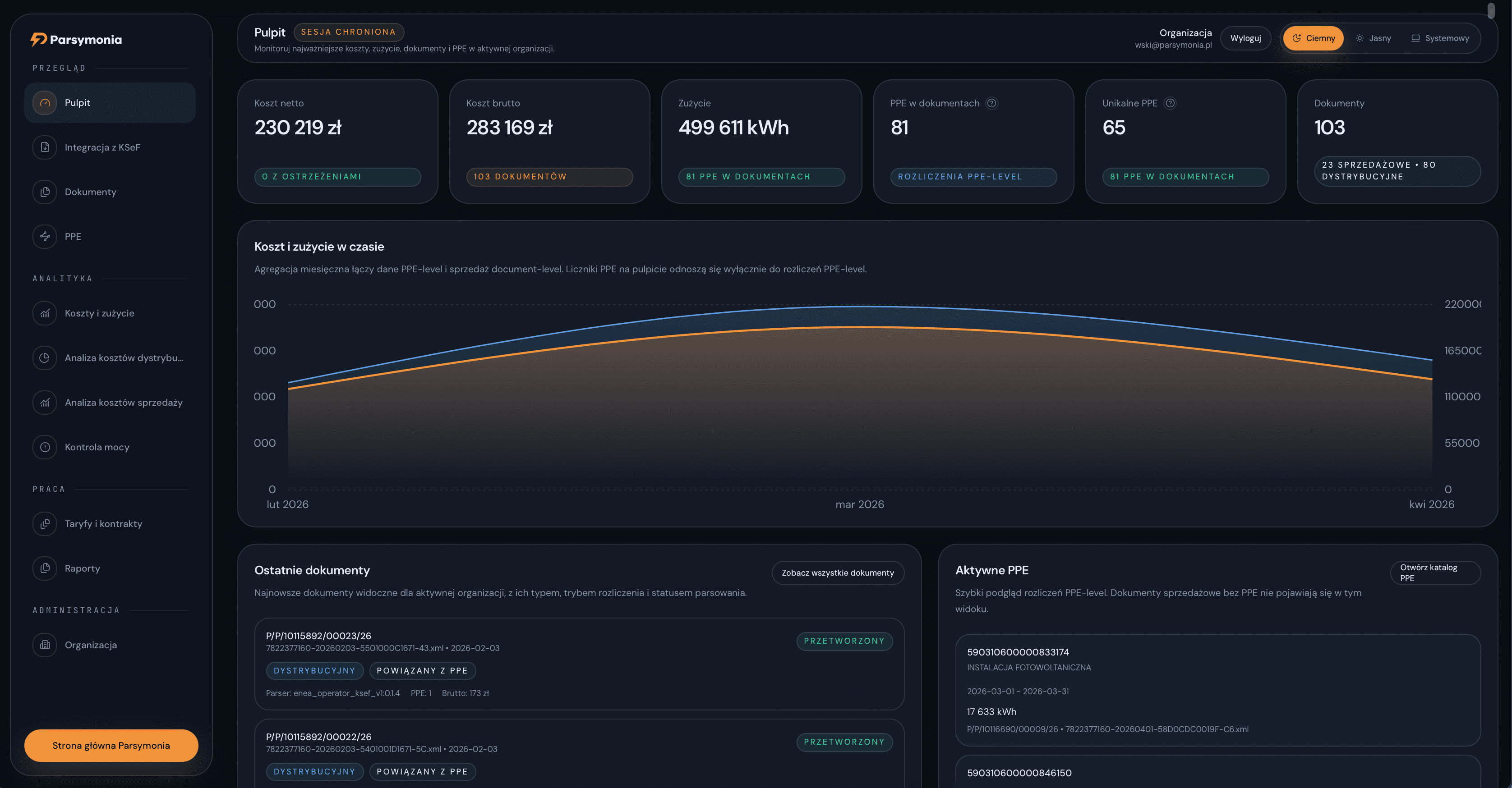Navigate to PPE section
This screenshot has height=788, width=1512.
tap(110, 237)
